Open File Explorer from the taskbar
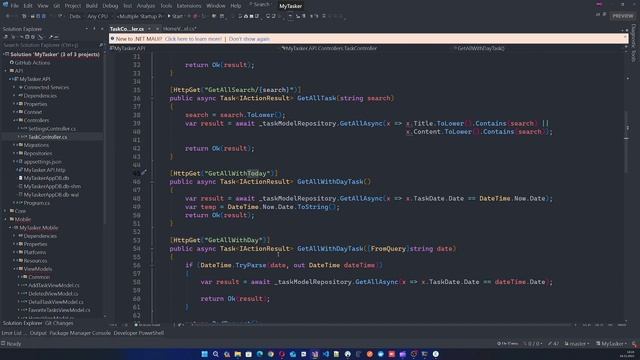The image size is (640, 360). pyautogui.click(x=238, y=354)
